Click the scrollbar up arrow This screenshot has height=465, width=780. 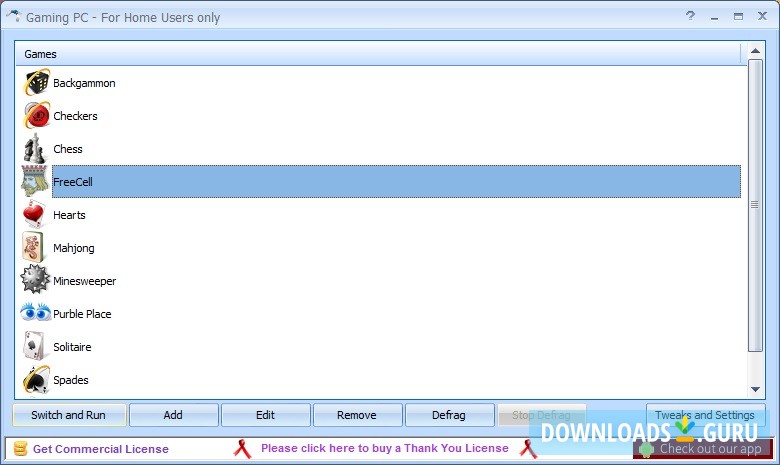click(x=755, y=50)
